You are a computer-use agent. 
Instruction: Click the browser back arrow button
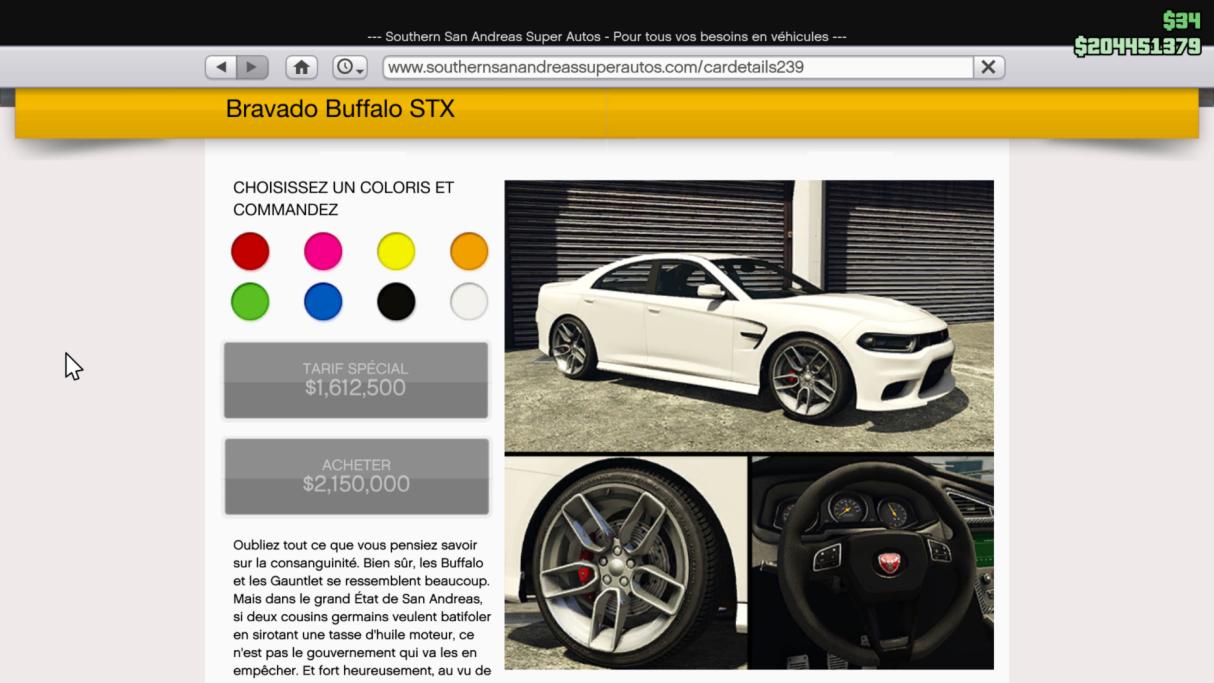point(221,67)
